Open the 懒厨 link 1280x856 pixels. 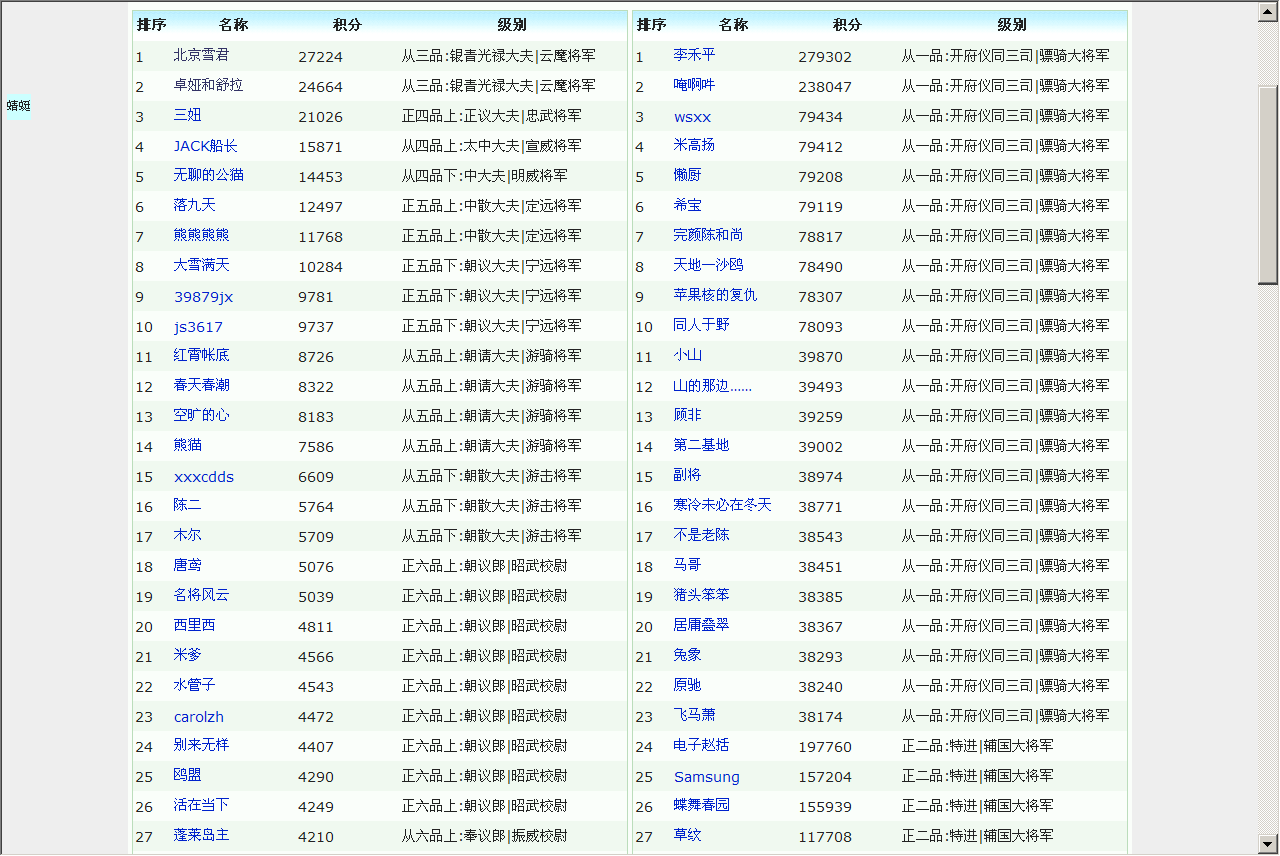pyautogui.click(x=688, y=175)
